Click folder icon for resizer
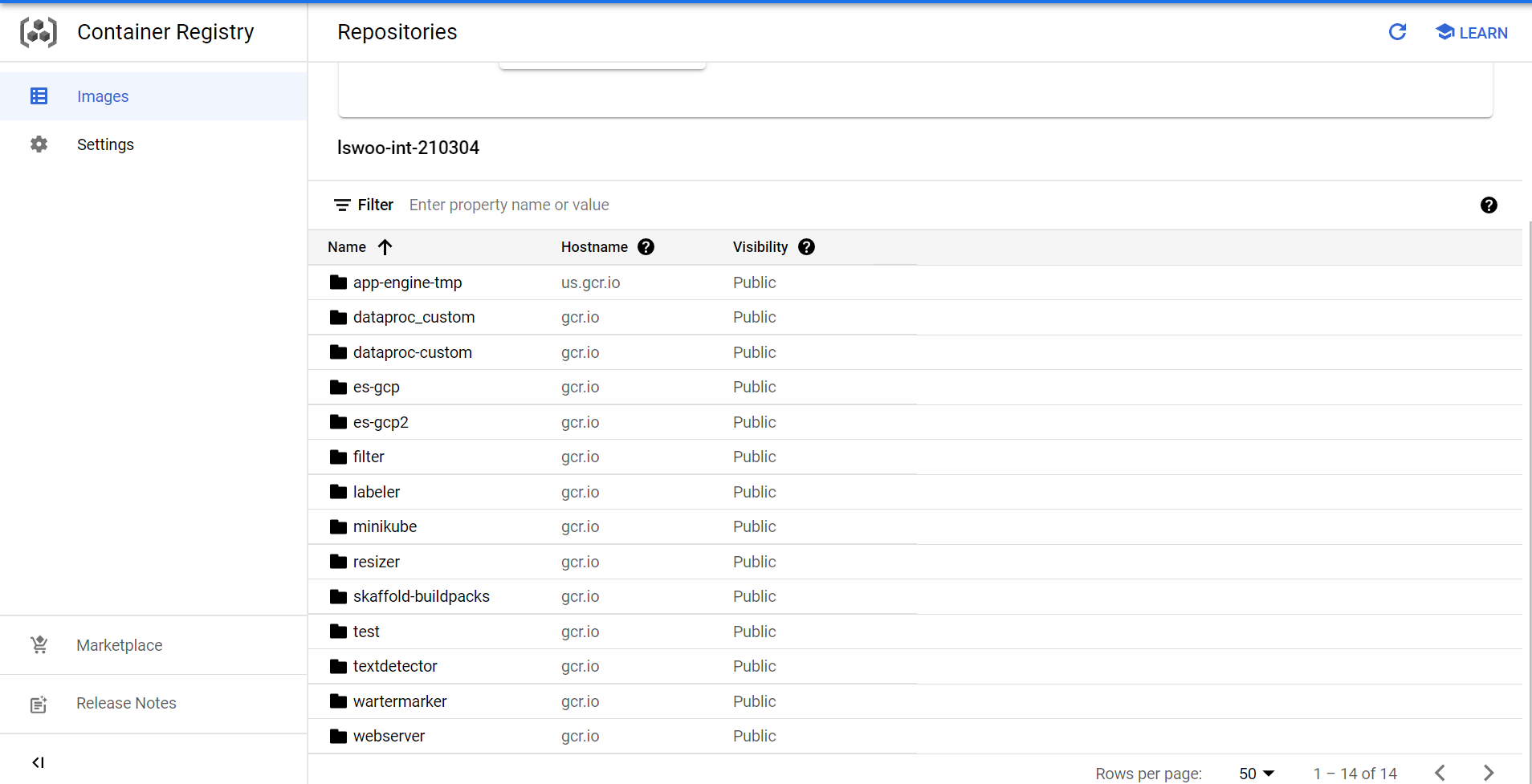Image resolution: width=1532 pixels, height=784 pixels. (338, 562)
